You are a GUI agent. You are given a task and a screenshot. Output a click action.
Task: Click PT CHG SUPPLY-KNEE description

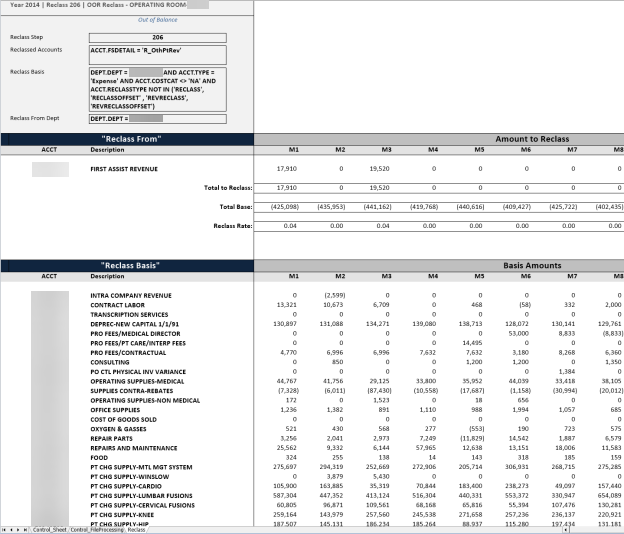(122, 515)
